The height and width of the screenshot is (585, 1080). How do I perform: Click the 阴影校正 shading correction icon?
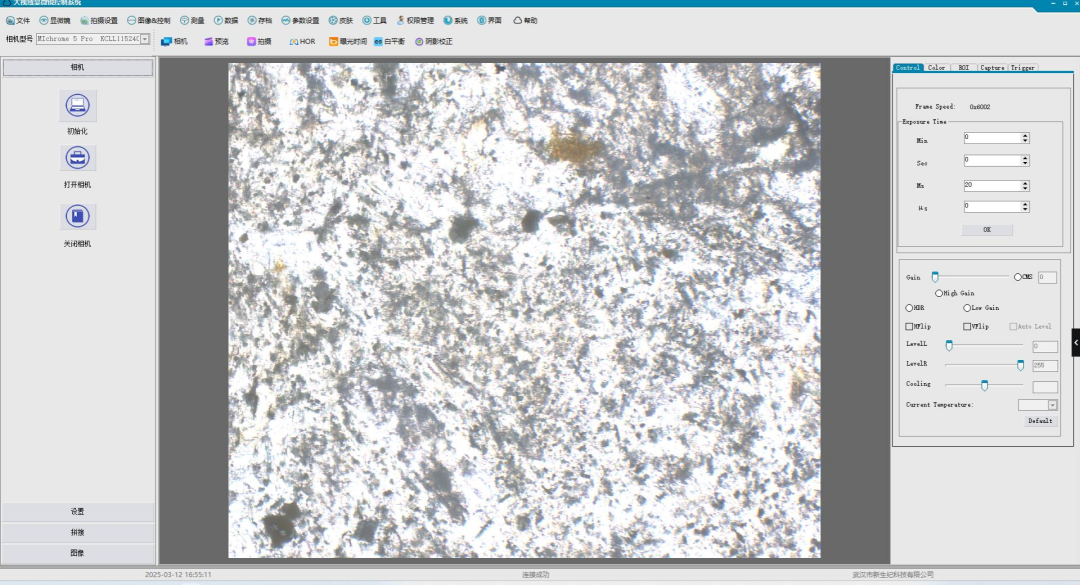(x=420, y=41)
